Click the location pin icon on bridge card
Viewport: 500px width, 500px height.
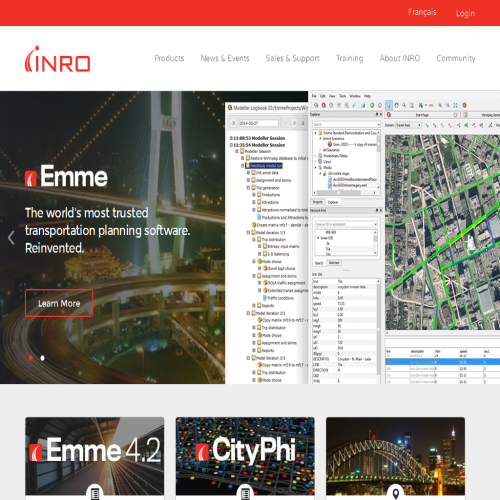396,493
